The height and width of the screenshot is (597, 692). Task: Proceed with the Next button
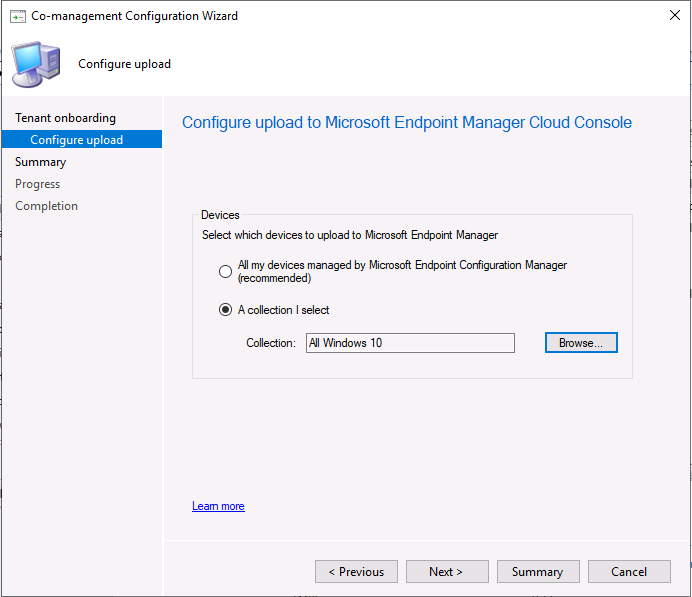tap(447, 571)
